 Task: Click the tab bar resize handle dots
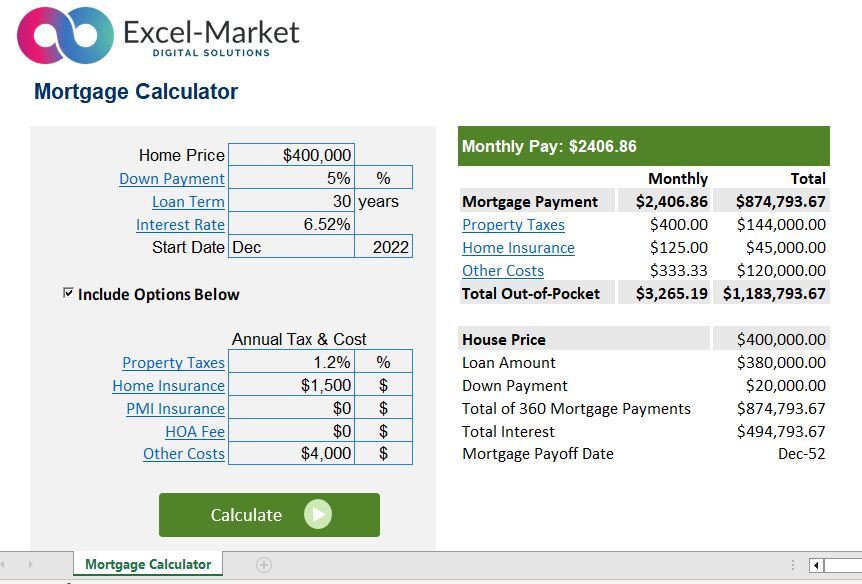point(793,565)
